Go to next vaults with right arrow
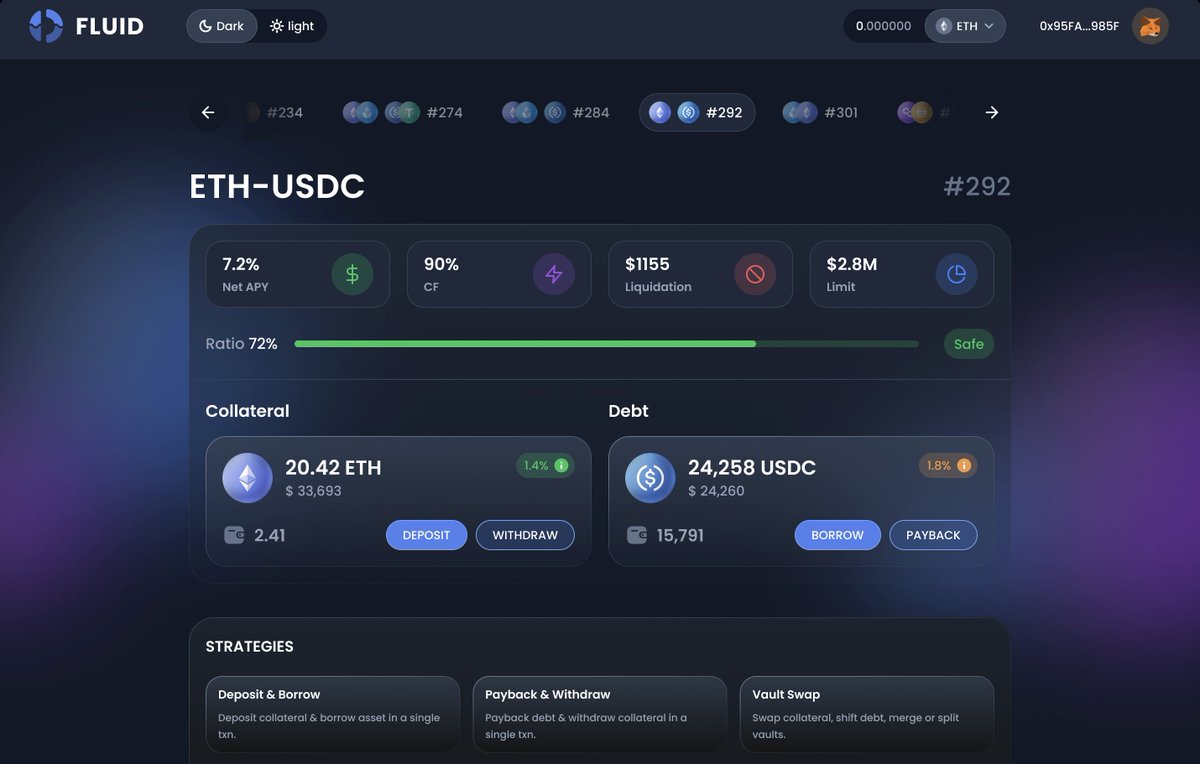 (x=992, y=112)
